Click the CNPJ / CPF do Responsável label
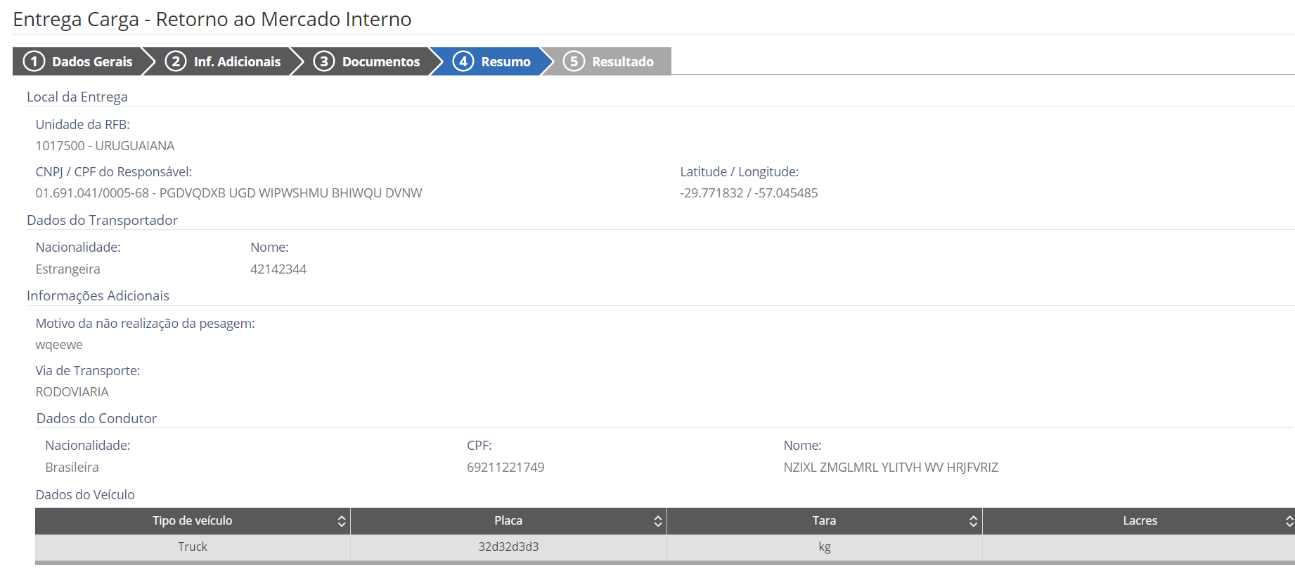 (x=114, y=172)
